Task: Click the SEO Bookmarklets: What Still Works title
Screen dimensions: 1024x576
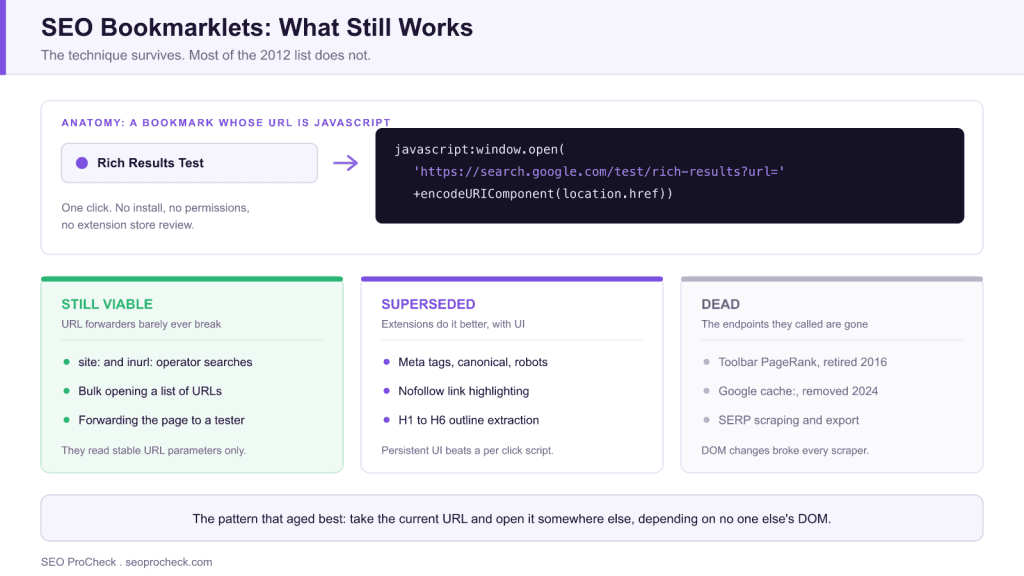Action: 257,27
